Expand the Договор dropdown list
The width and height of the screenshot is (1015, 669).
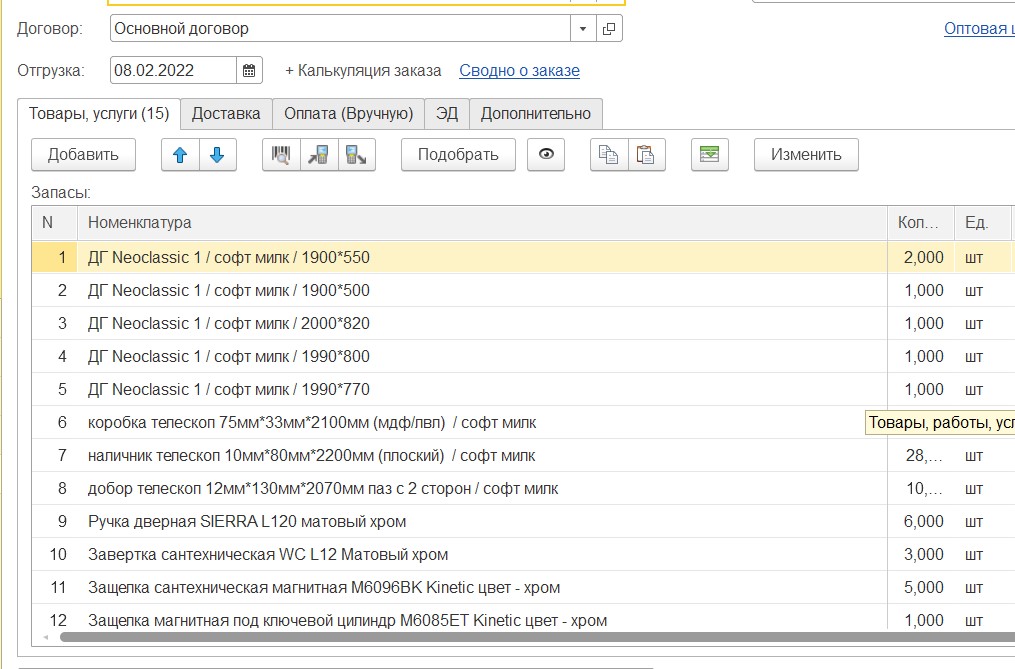(x=583, y=29)
